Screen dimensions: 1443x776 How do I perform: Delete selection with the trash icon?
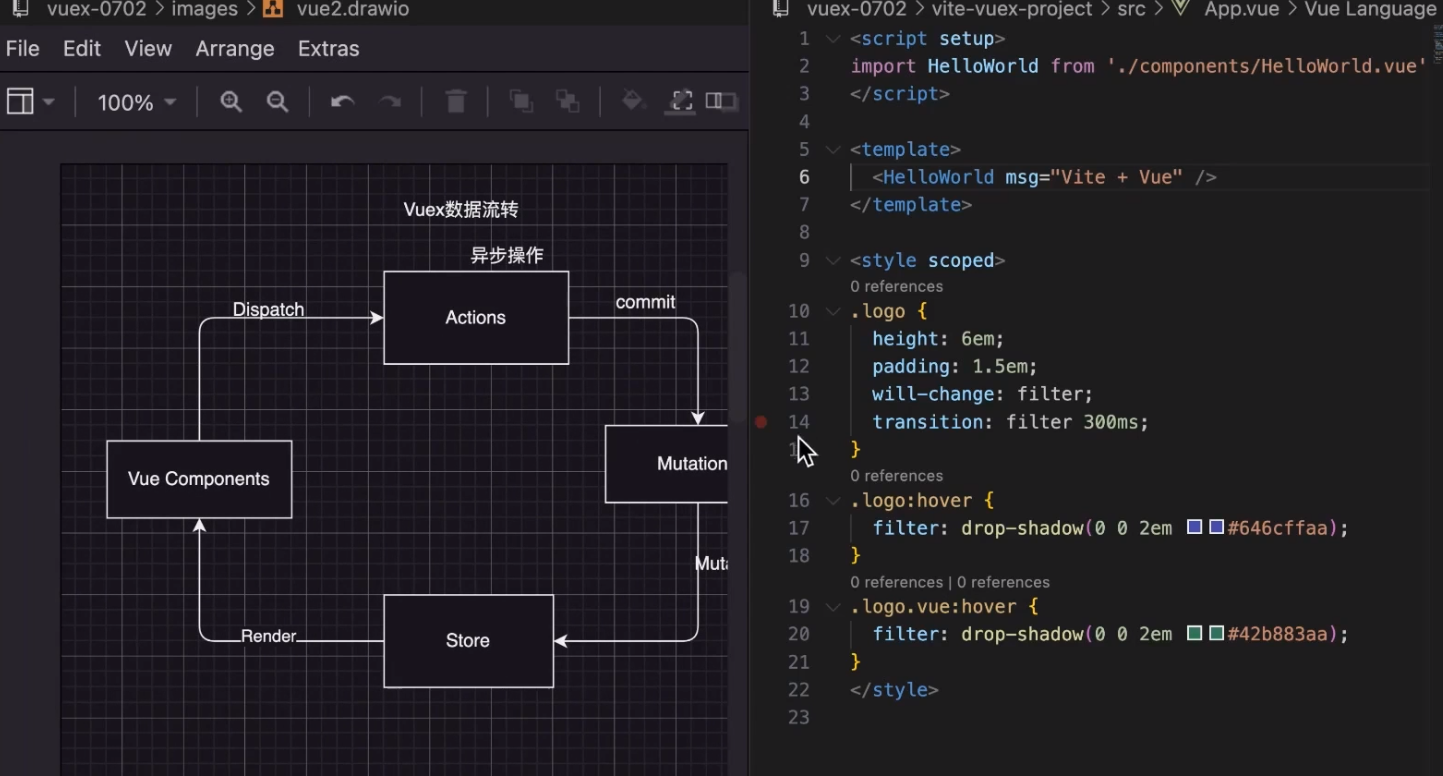455,101
